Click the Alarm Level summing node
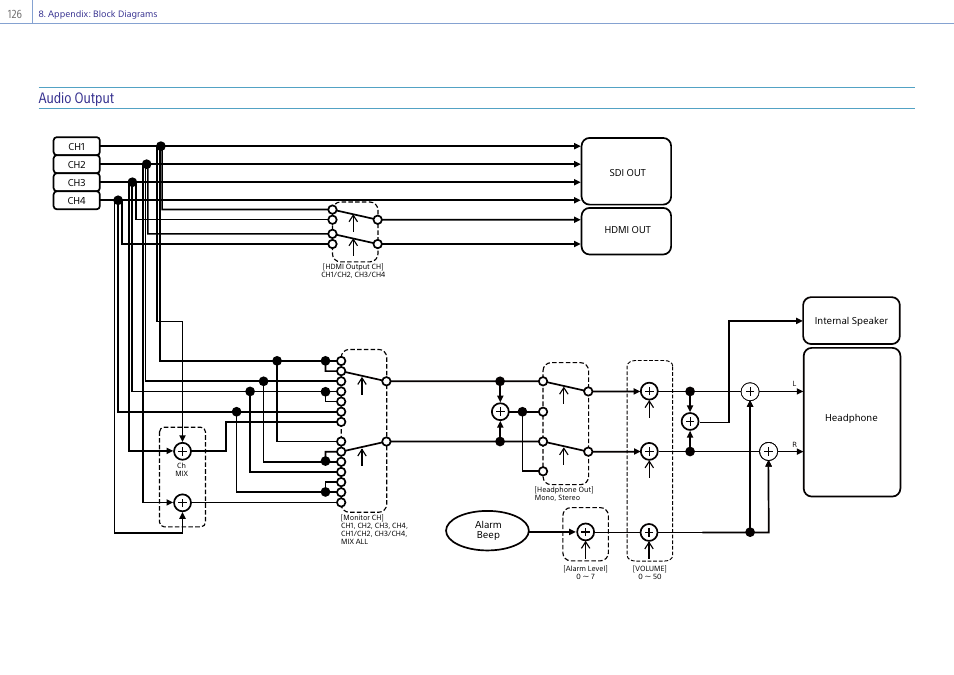The width and height of the screenshot is (954, 675). (585, 532)
